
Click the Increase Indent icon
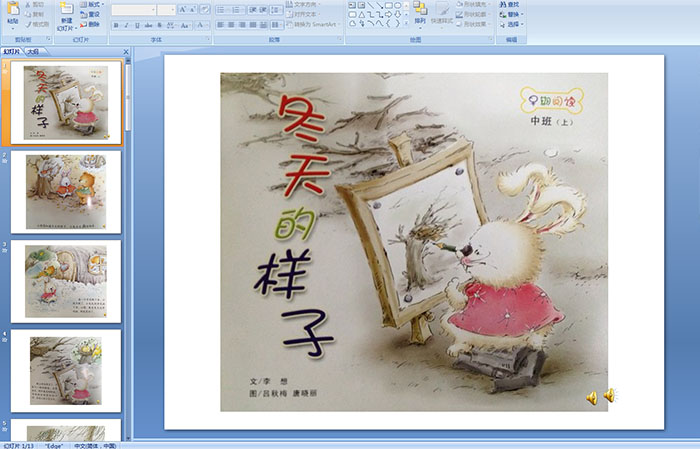263,10
